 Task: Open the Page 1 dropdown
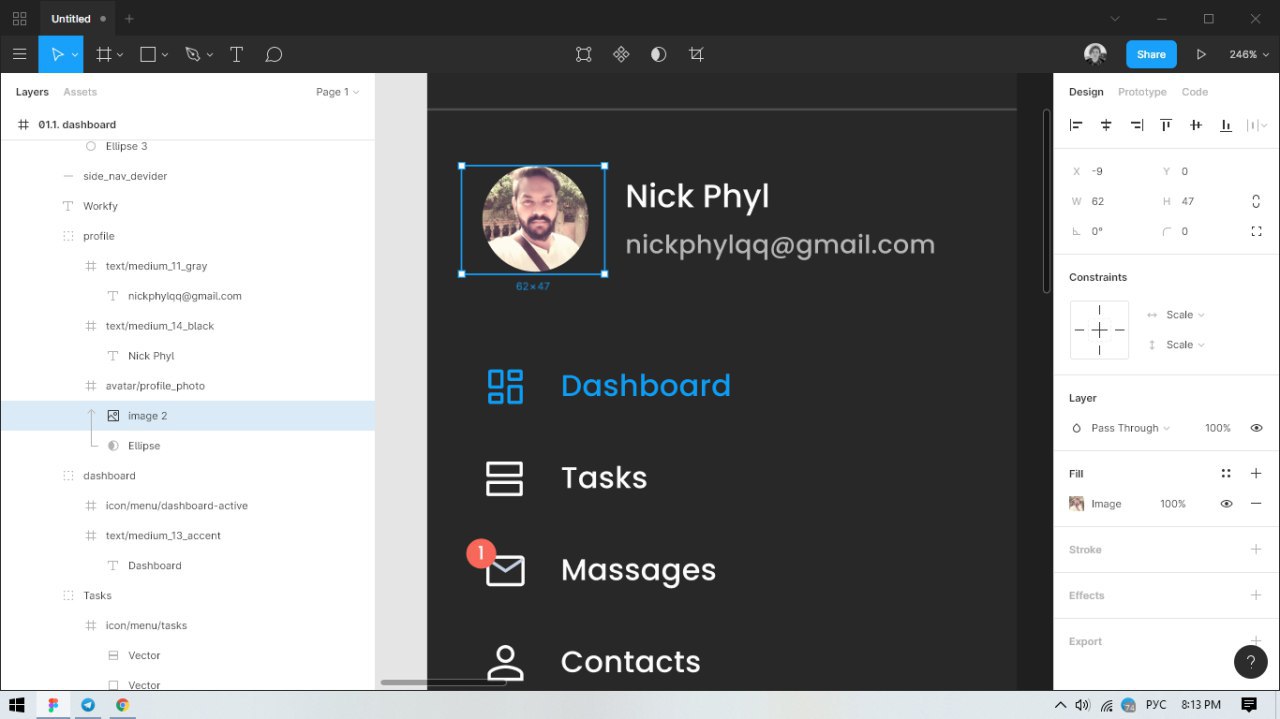tap(337, 92)
